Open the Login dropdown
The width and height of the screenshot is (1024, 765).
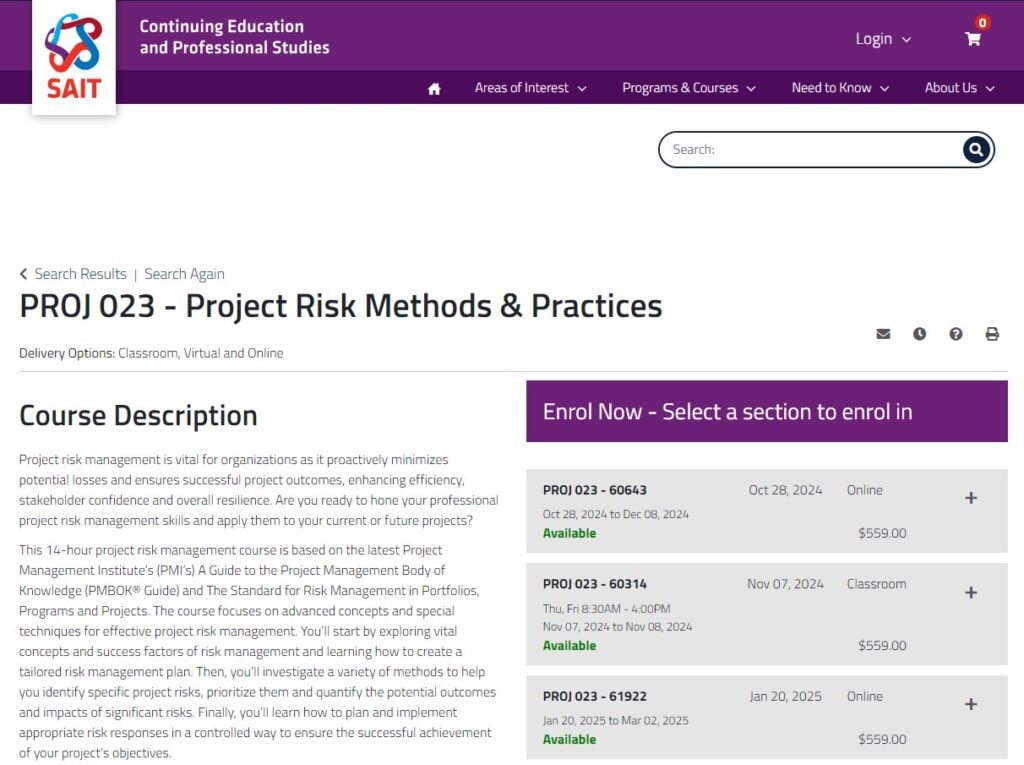(883, 39)
